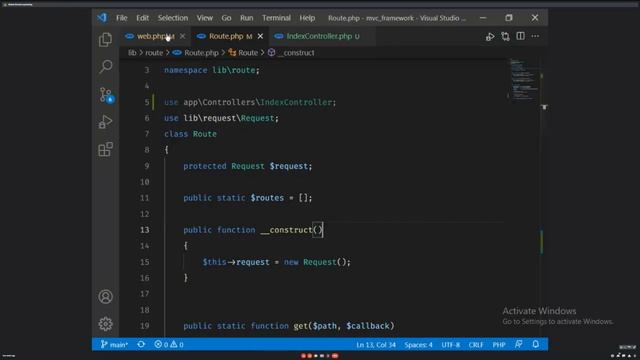Open the View menu
640x360 pixels.
pos(204,18)
